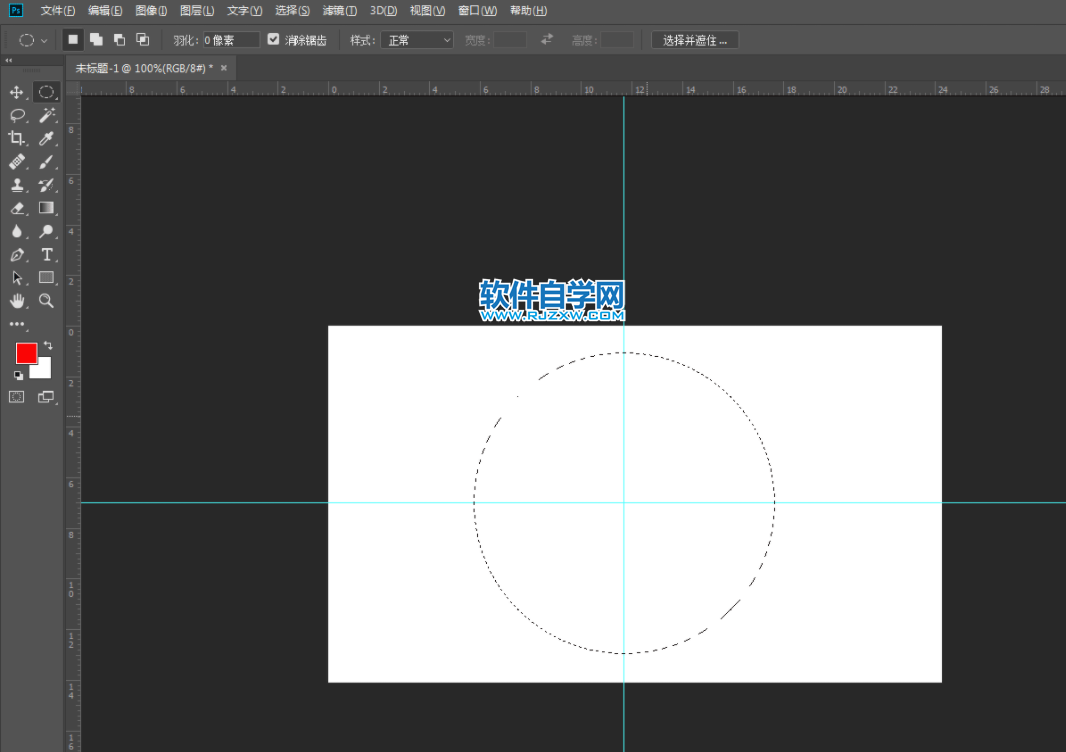Select the Pen tool

point(16,255)
